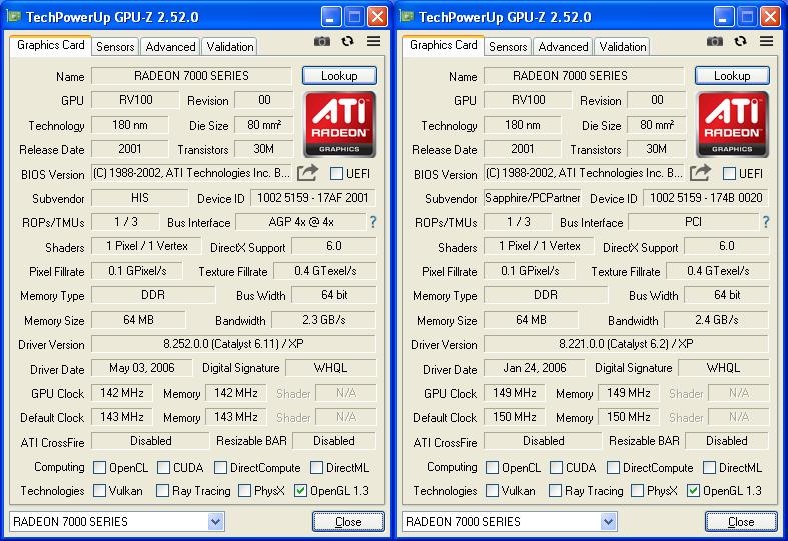This screenshot has width=788, height=541.
Task: Click Close button in left window
Action: coord(348,521)
